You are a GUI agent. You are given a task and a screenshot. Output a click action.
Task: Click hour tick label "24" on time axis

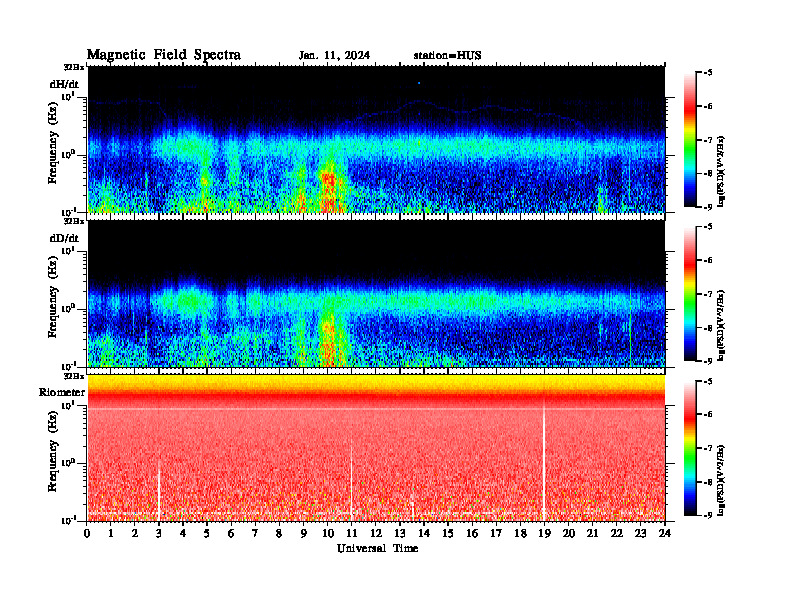(x=665, y=533)
